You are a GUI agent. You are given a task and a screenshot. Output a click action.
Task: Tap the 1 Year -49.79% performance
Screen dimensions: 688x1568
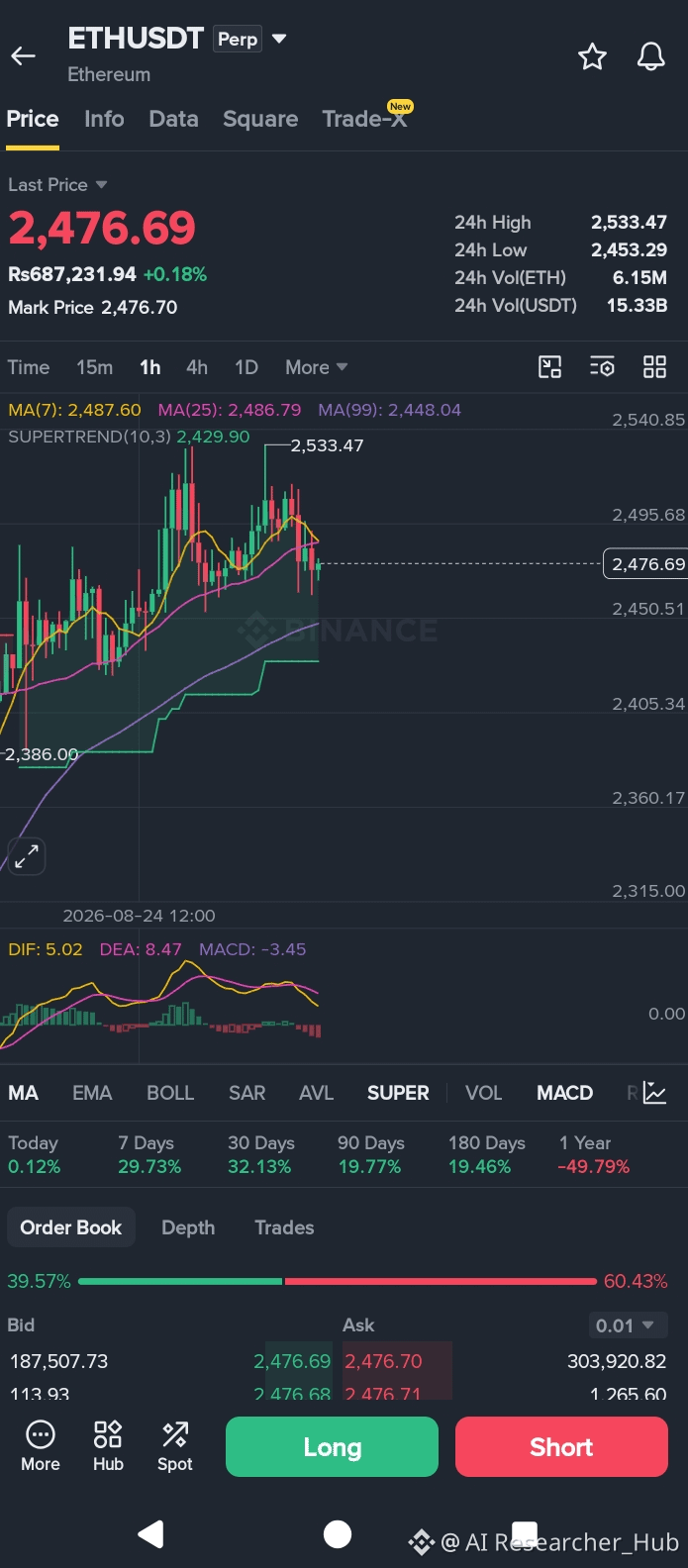point(594,1154)
